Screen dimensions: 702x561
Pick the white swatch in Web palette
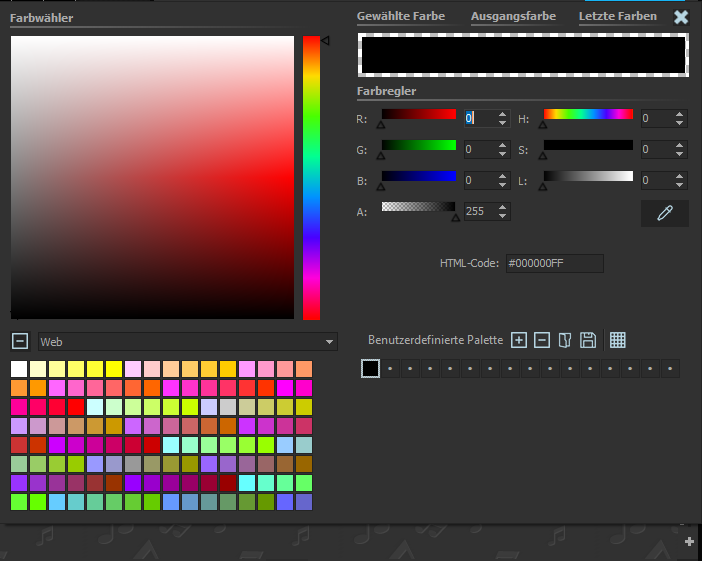[19, 369]
